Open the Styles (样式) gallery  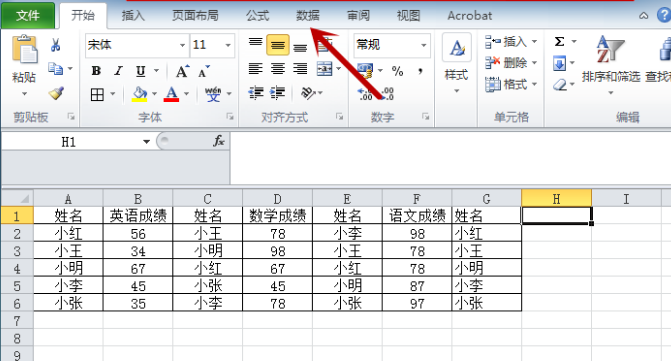(457, 64)
